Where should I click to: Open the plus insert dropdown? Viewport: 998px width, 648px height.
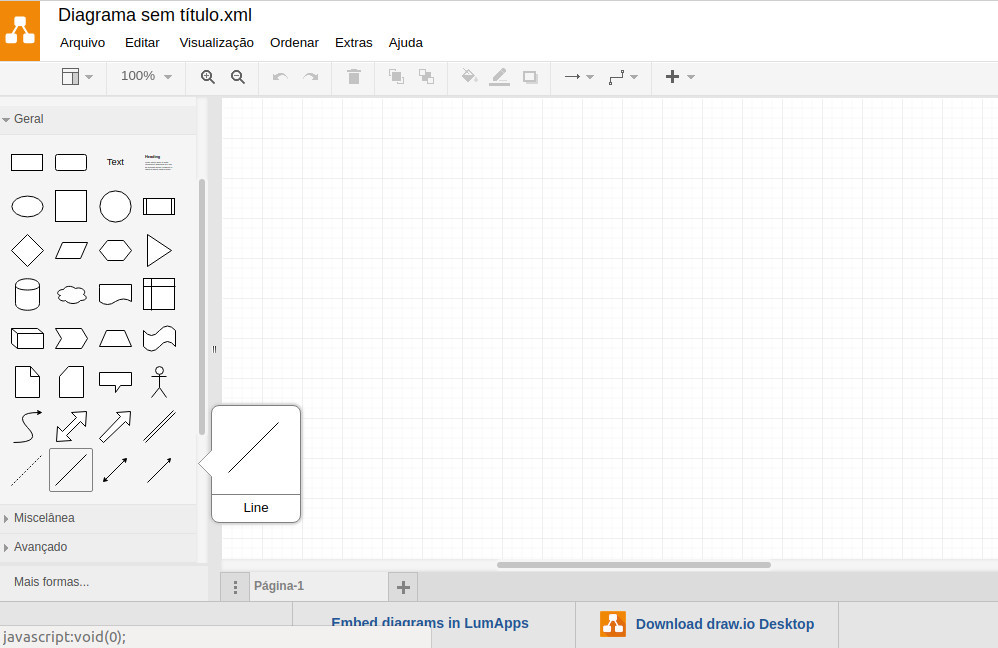[x=680, y=77]
